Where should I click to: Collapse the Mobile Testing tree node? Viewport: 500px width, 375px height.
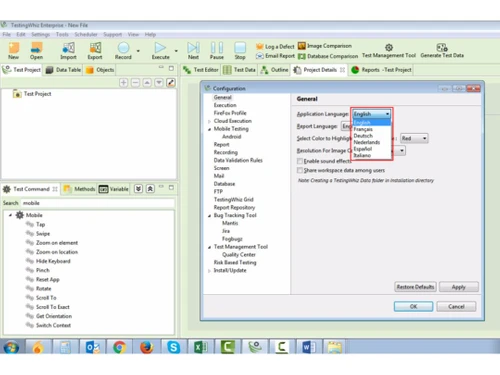tap(209, 129)
